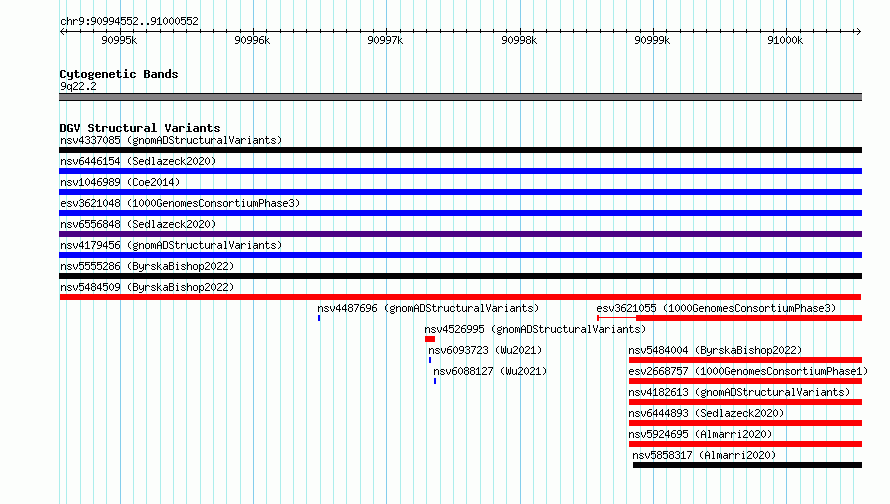Open nsv6444893 (Sedlazeck2020) label
The width and height of the screenshot is (890, 504).
706,413
